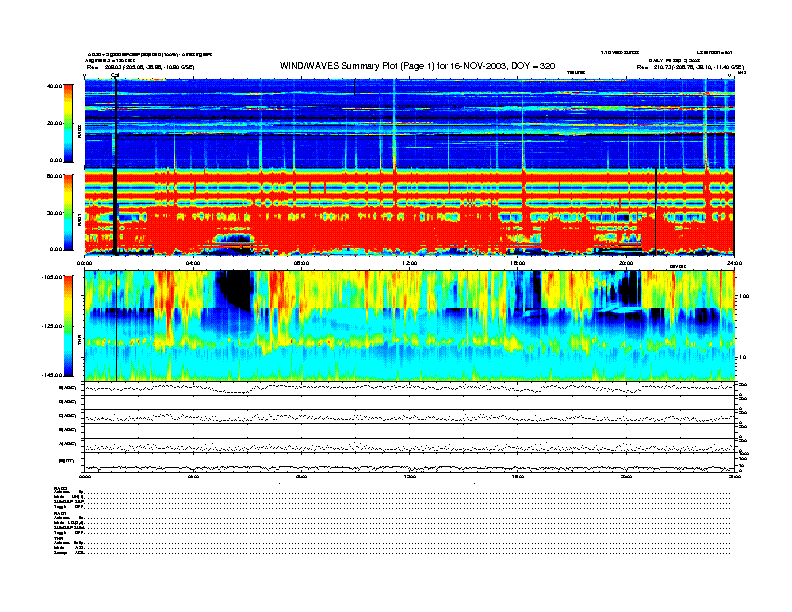Click the -125.00 label on TNR scale
Viewport: 792px width, 612px height.
click(53, 326)
